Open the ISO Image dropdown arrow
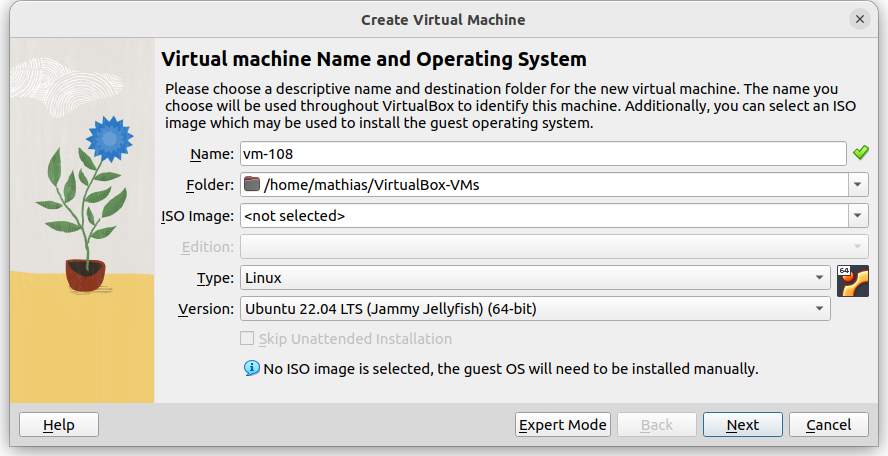 pos(858,216)
